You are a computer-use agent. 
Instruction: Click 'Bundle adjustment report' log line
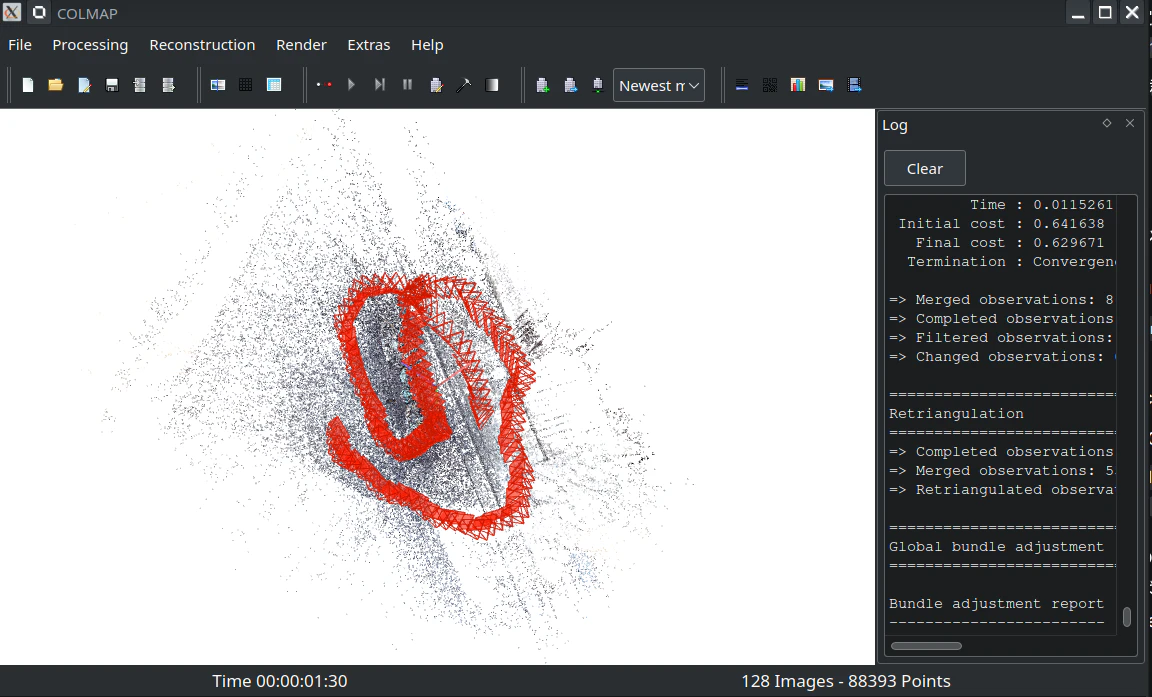[996, 604]
